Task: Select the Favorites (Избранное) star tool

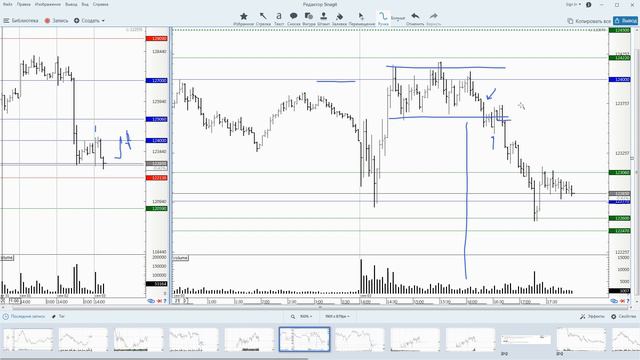Action: tap(244, 18)
